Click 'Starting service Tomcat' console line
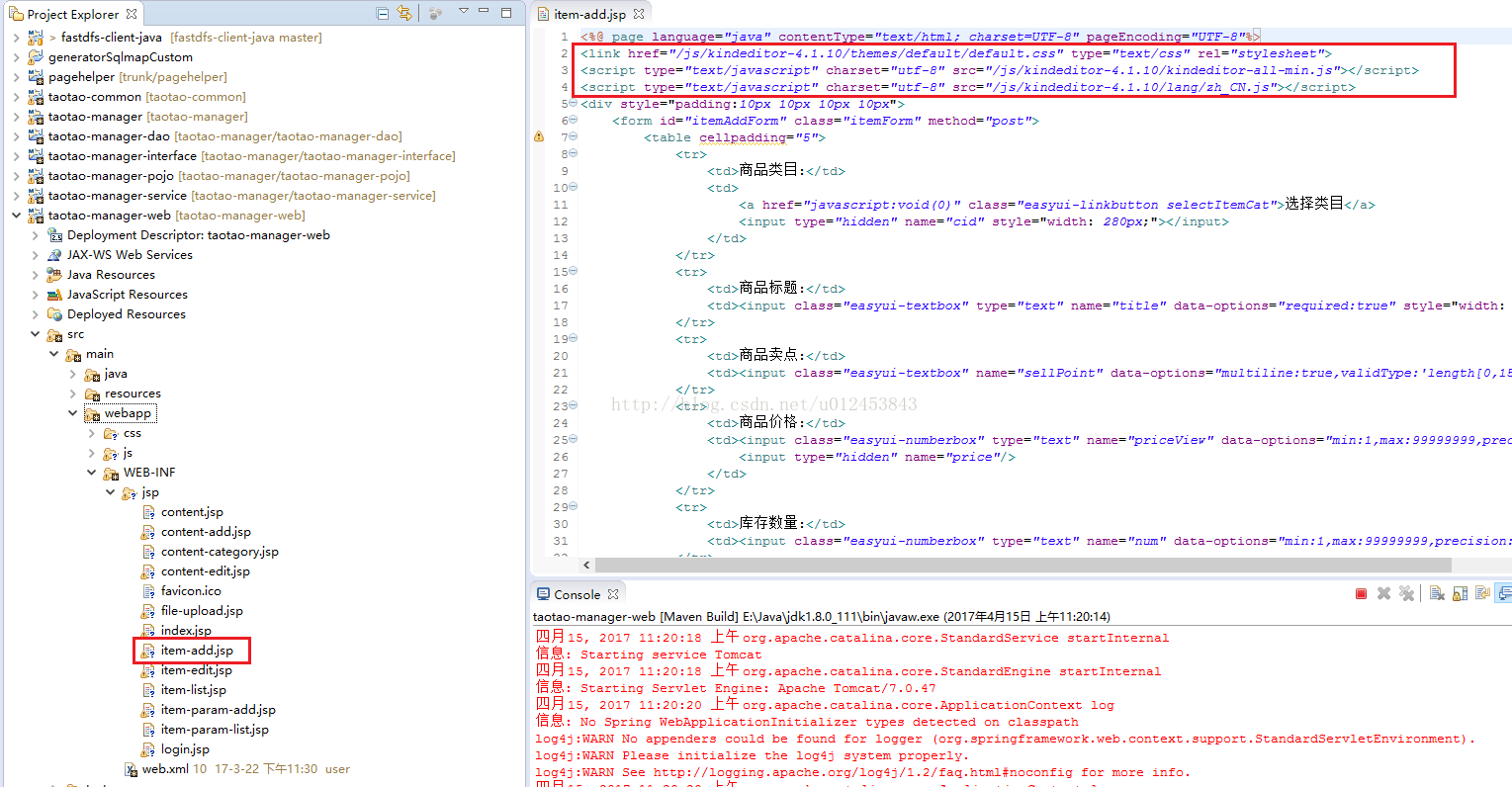 [649, 655]
